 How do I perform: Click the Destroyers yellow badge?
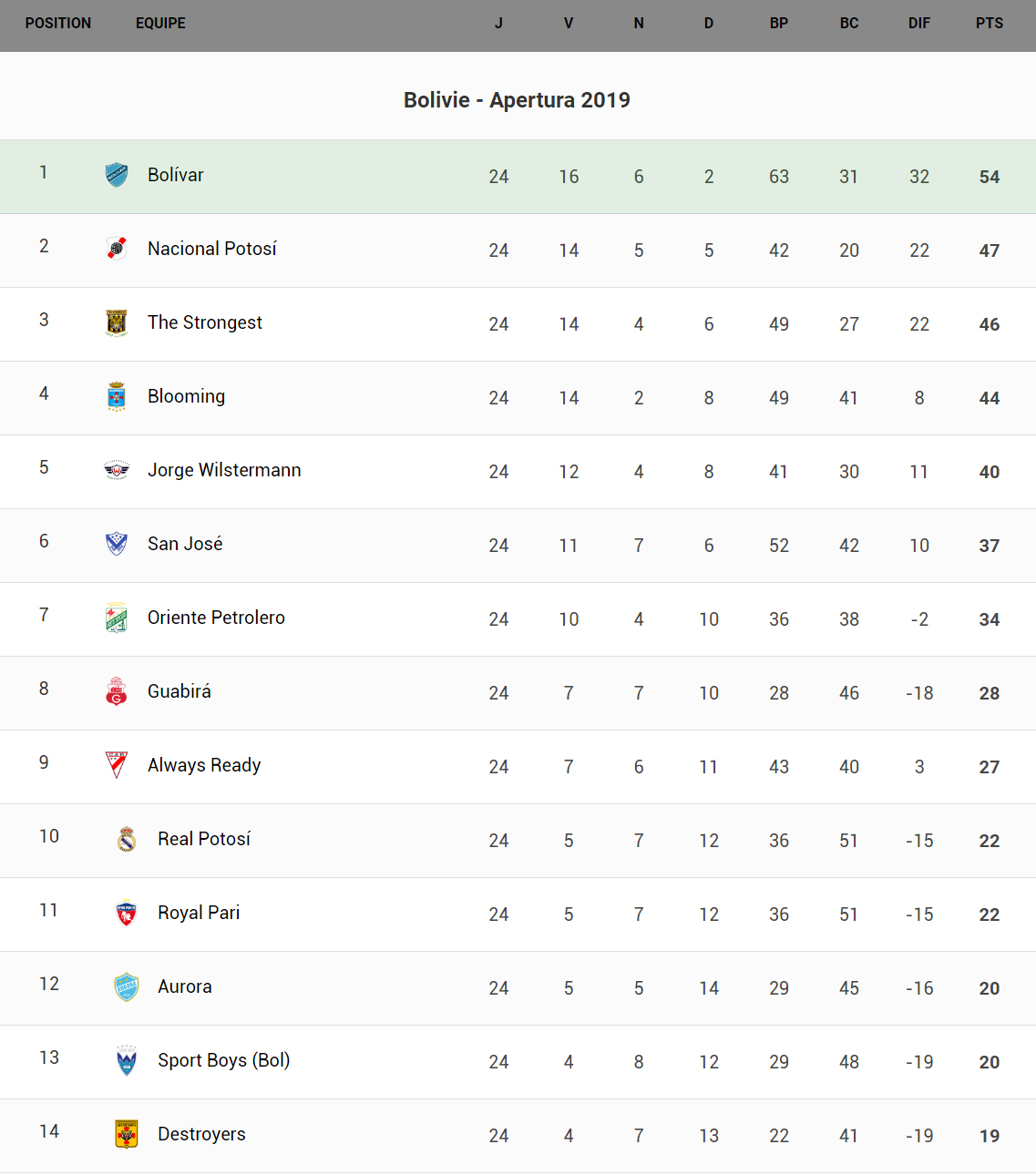(127, 1134)
